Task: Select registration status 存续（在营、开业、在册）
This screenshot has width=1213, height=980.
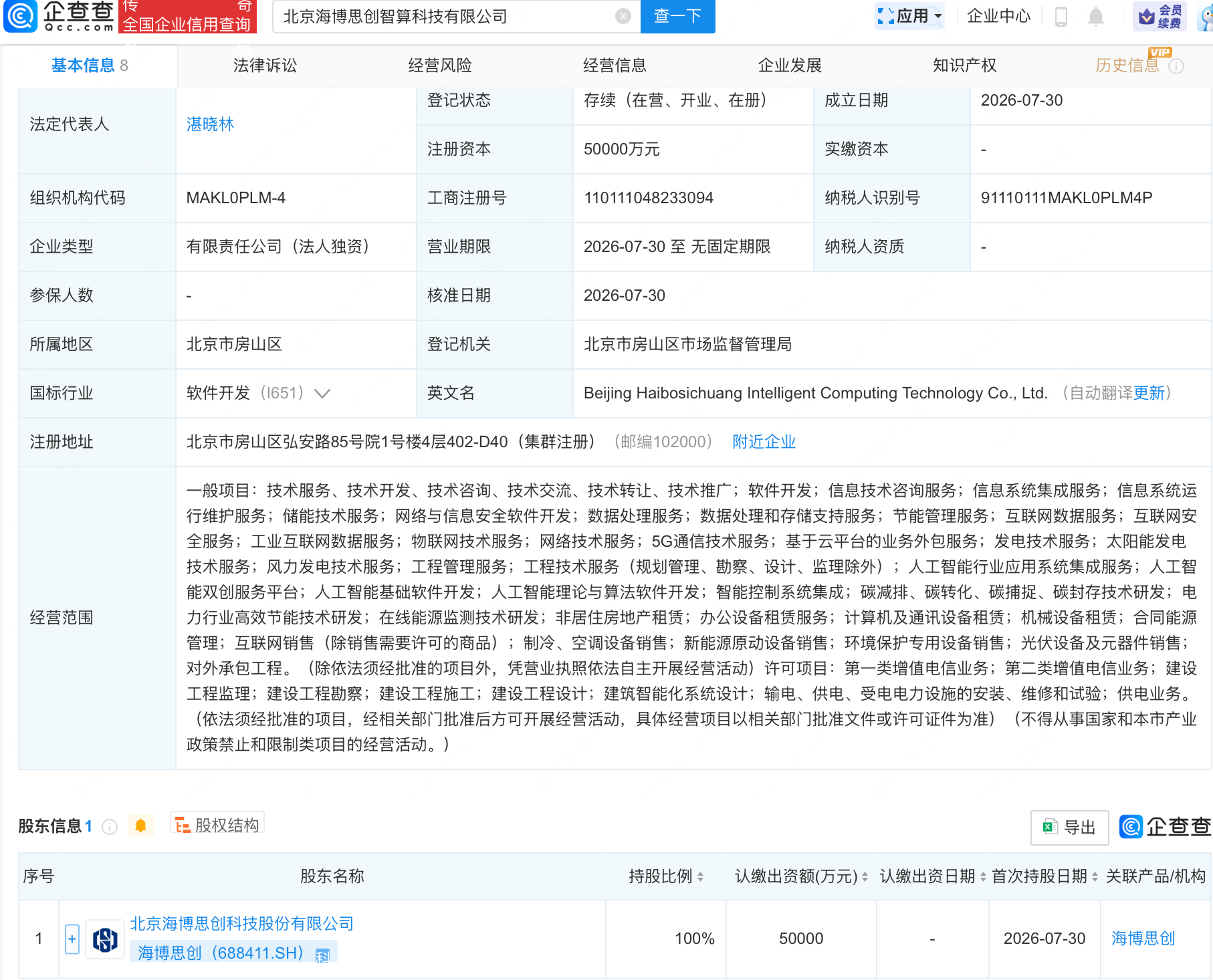Action: 679,100
